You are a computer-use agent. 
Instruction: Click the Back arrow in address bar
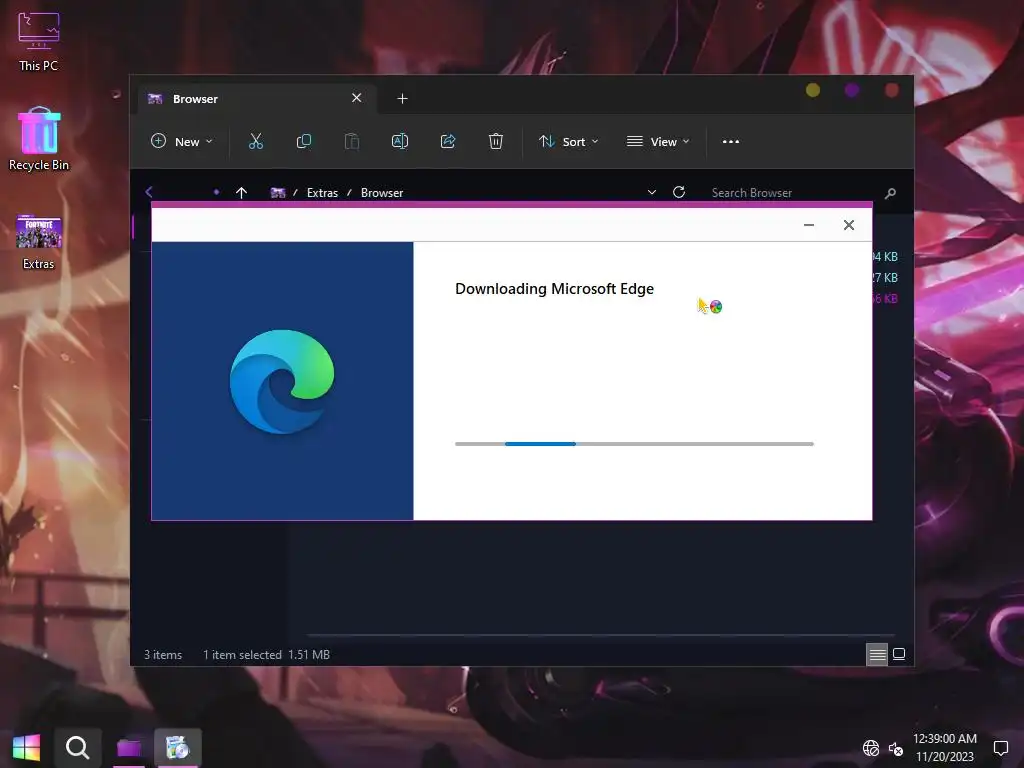(x=149, y=192)
